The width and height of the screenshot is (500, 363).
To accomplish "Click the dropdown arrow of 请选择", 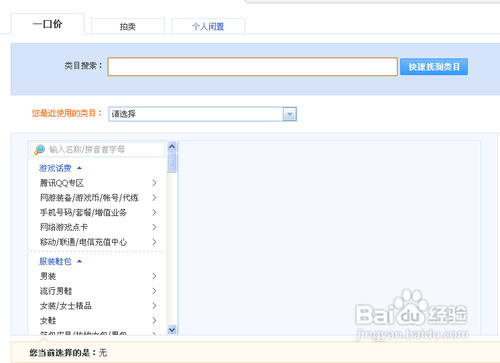I will 290,114.
